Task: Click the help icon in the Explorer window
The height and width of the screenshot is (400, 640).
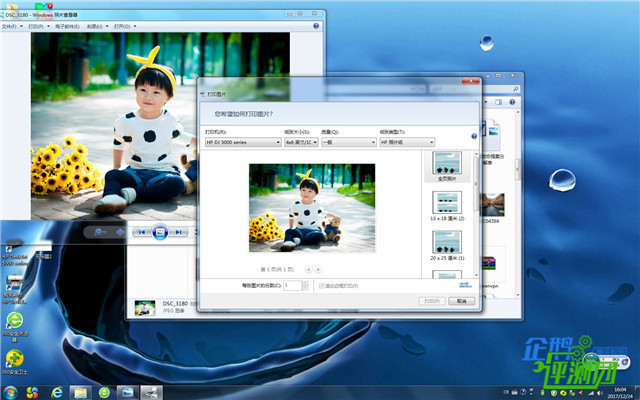Action: pyautogui.click(x=512, y=102)
